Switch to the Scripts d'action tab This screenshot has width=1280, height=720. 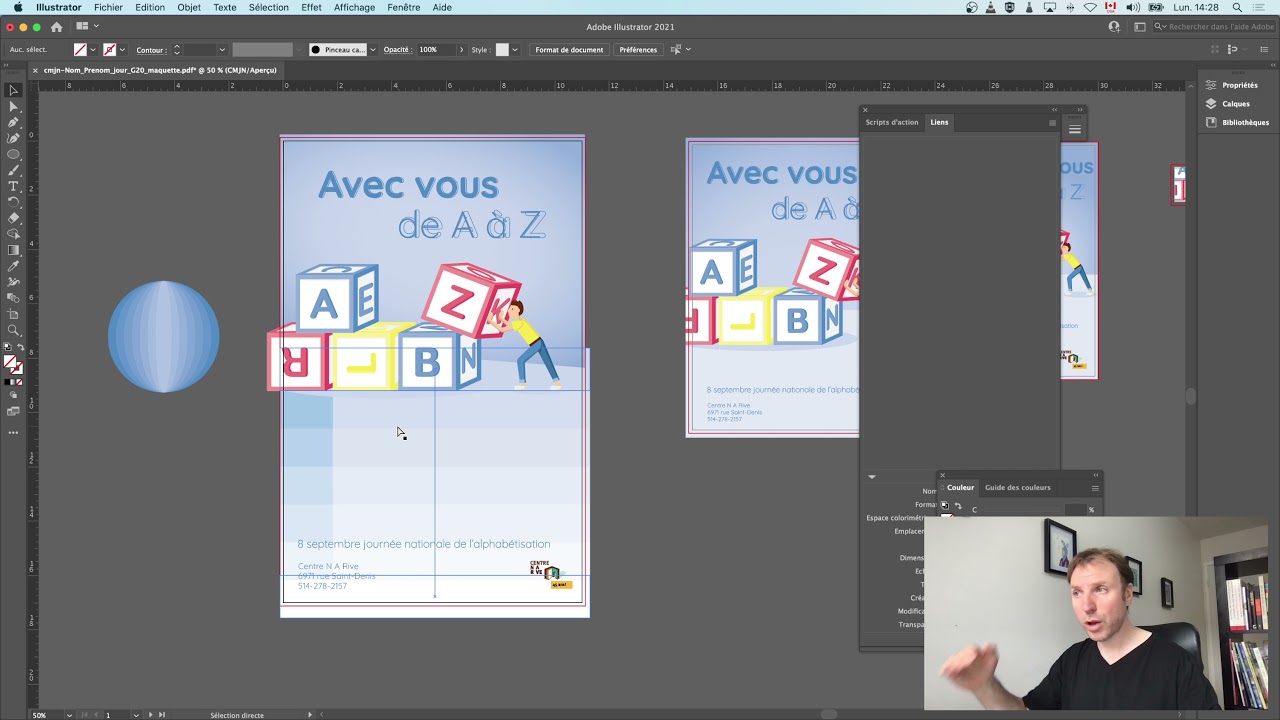pyautogui.click(x=892, y=122)
